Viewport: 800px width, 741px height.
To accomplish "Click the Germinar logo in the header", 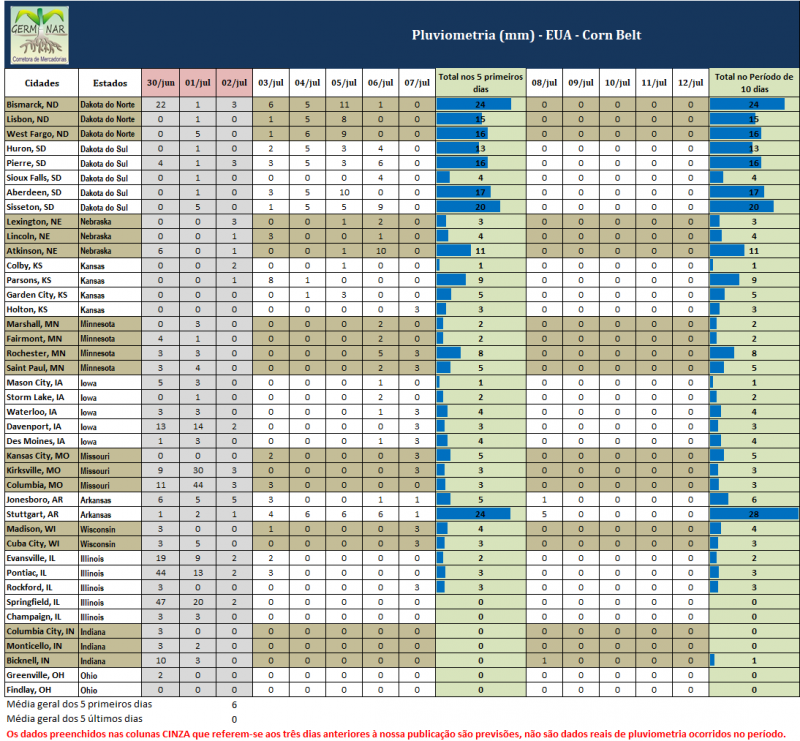I will click(x=40, y=34).
